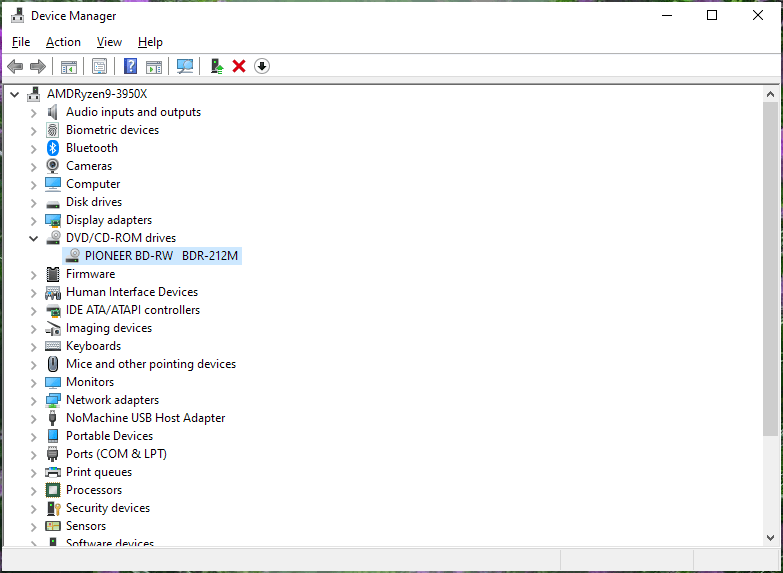Click the Imaging devices icon
783x573 pixels.
pos(53,328)
